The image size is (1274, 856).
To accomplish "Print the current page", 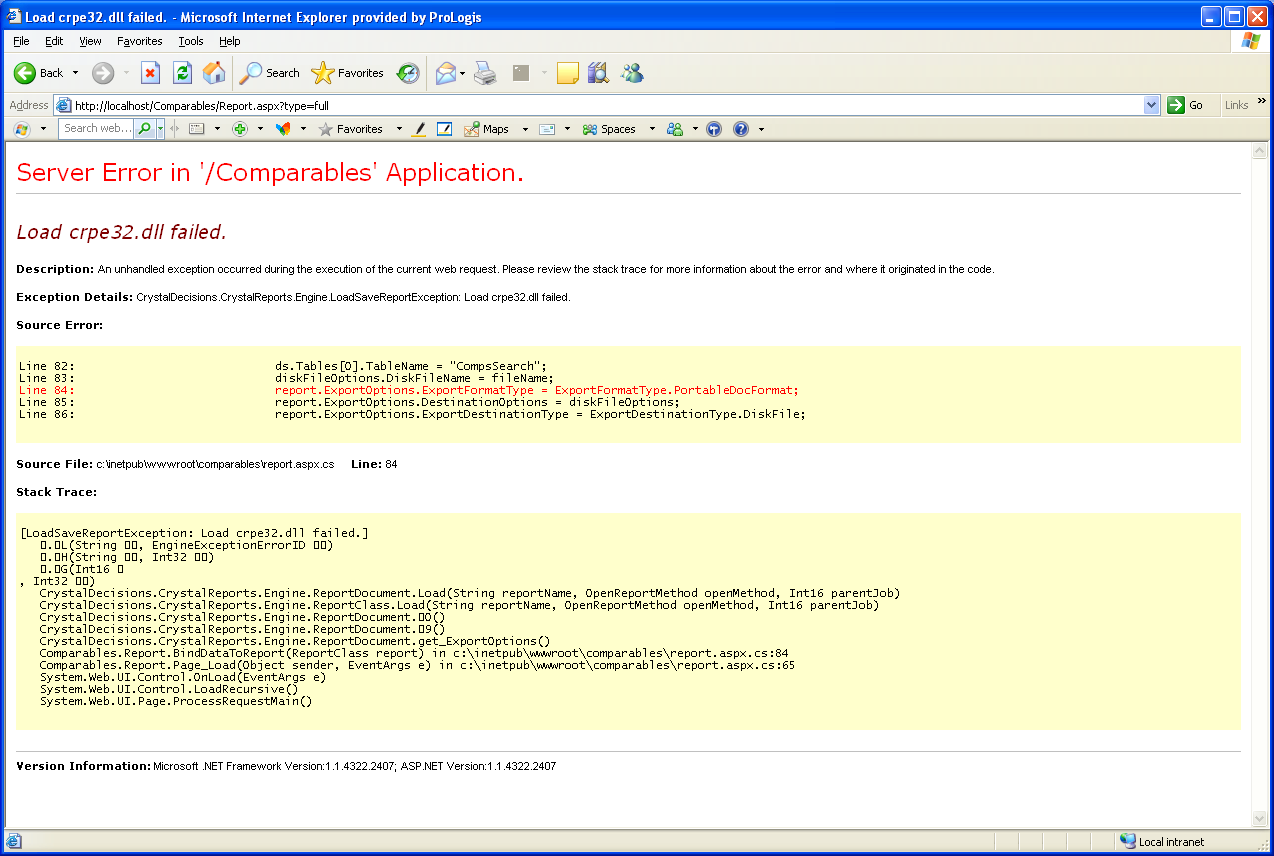I will coord(485,73).
